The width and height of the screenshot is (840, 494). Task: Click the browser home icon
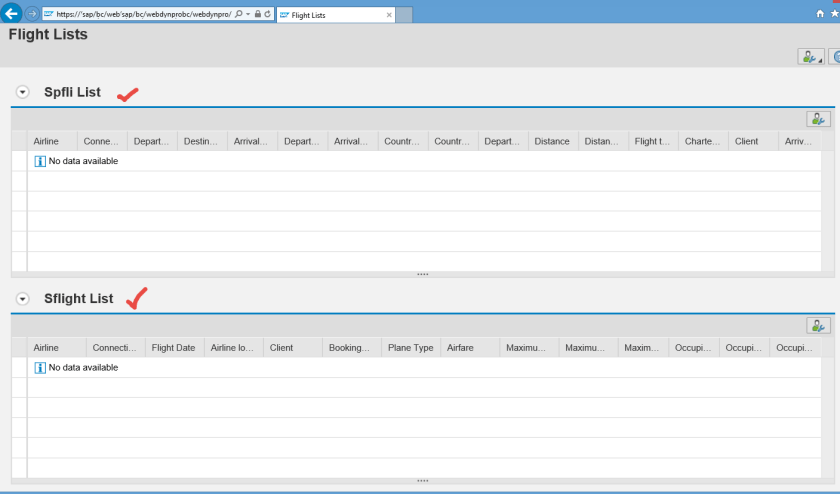820,13
